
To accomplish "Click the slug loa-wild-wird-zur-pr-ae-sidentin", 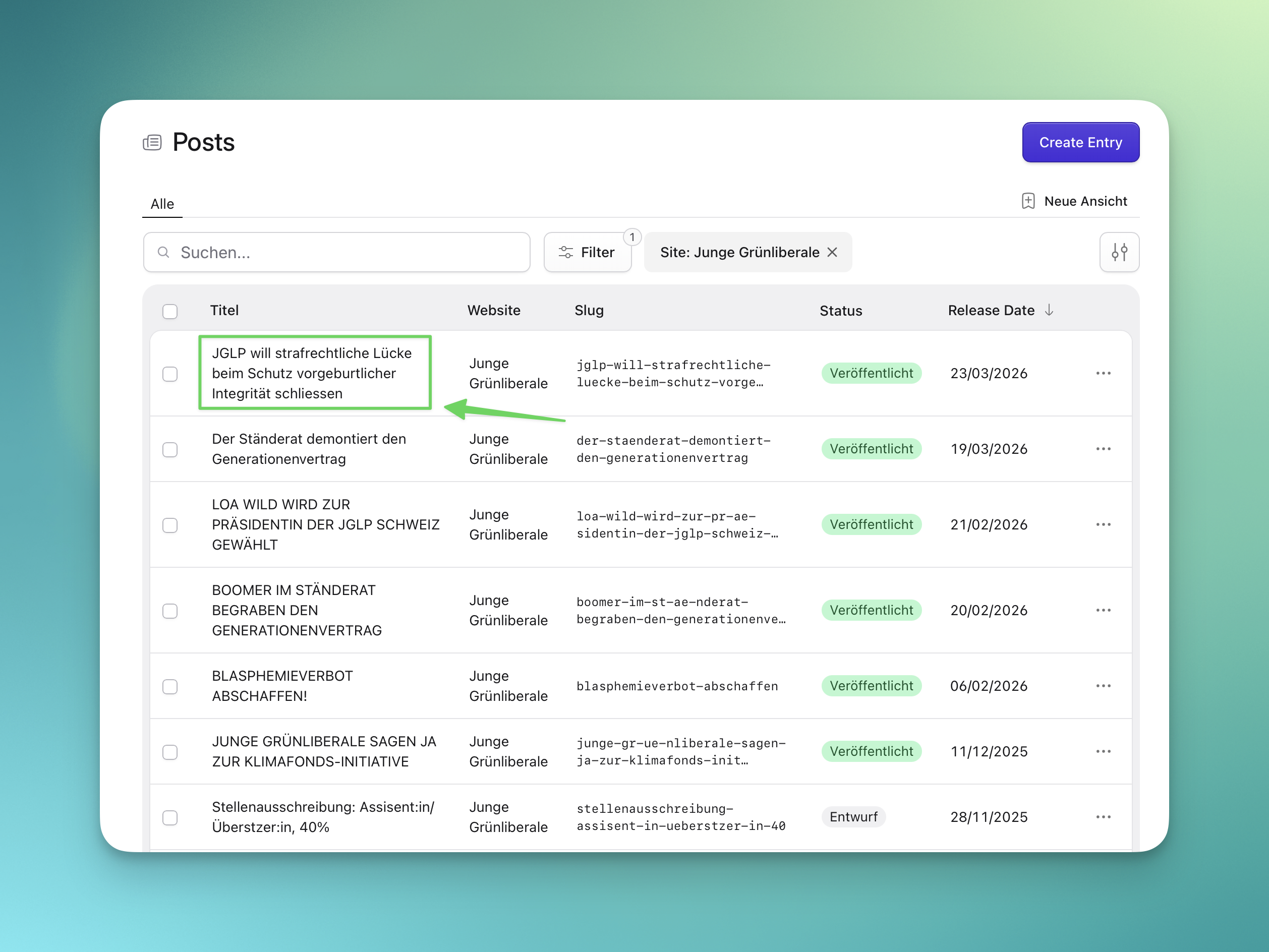I will coord(677,525).
